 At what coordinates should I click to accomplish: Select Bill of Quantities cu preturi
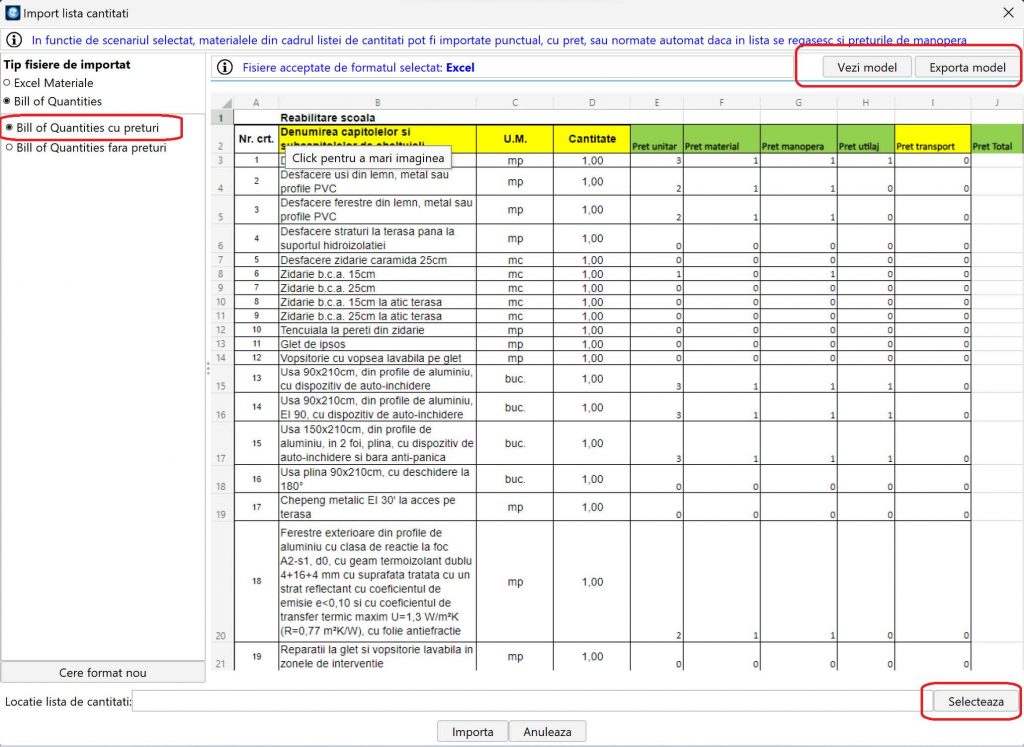pyautogui.click(x=82, y=128)
